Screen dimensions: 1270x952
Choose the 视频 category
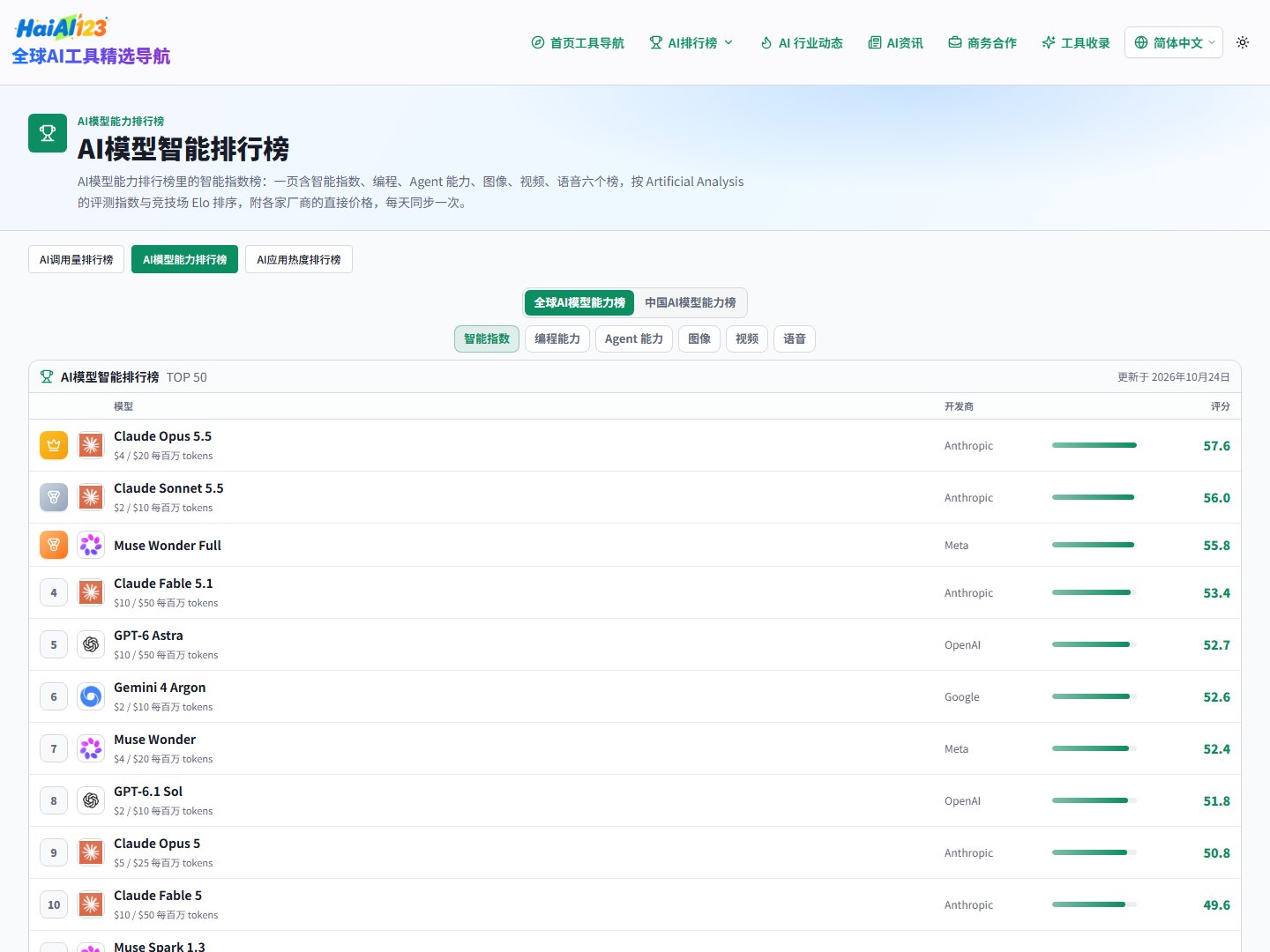pyautogui.click(x=747, y=338)
